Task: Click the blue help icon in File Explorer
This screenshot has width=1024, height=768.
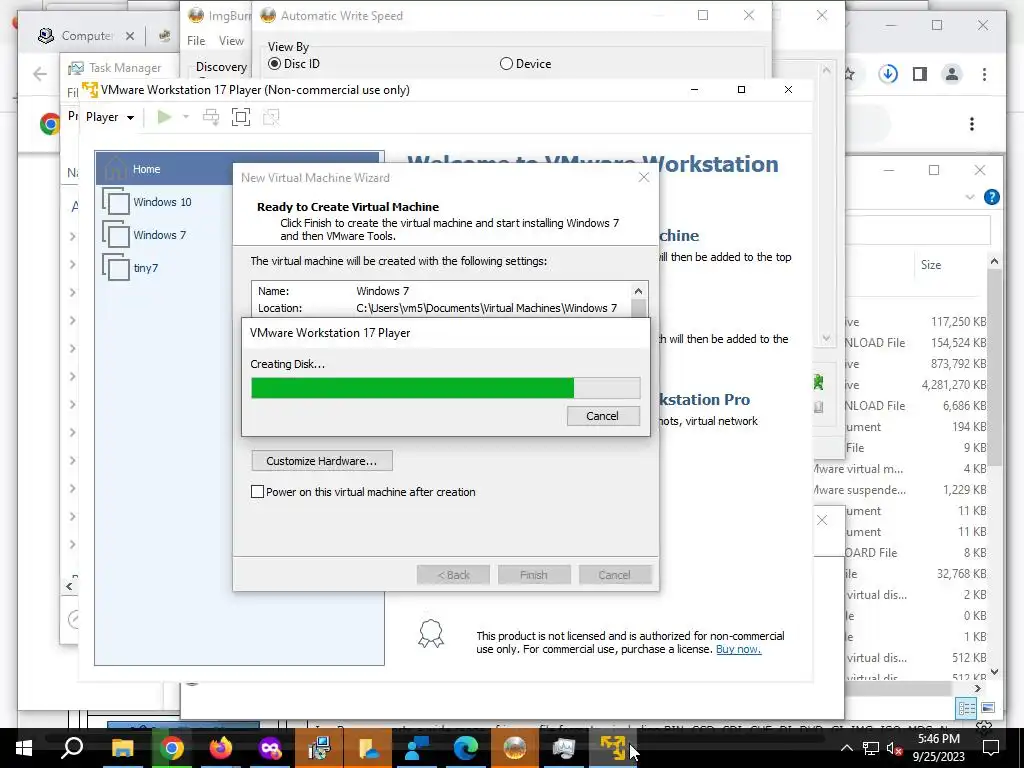Action: [x=991, y=197]
